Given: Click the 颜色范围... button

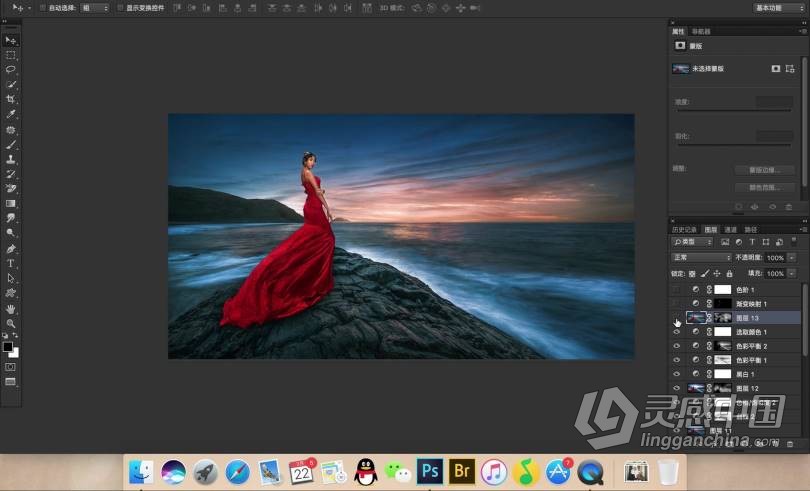Looking at the screenshot, I should point(765,187).
